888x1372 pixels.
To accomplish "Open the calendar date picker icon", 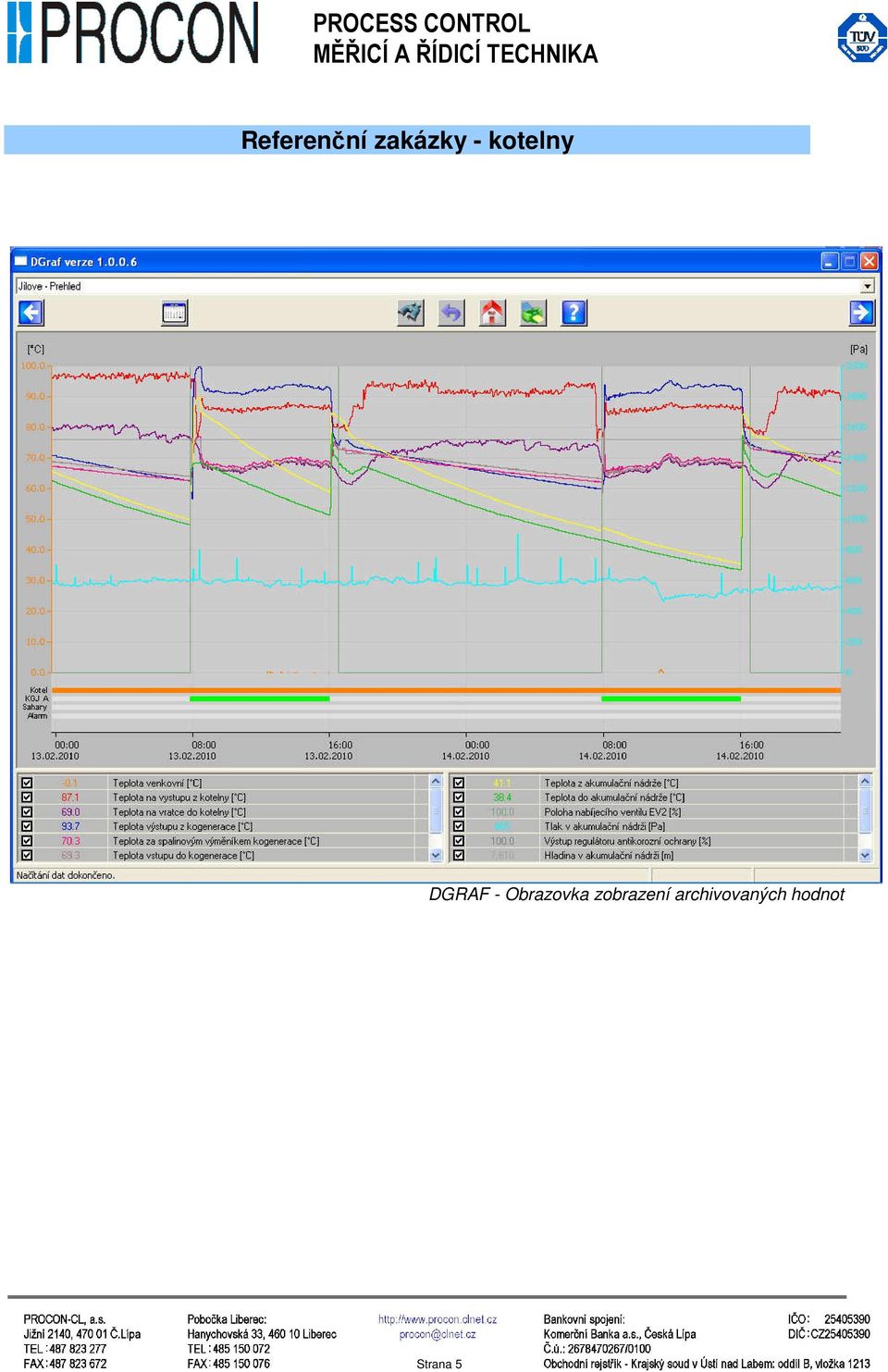I will pos(174,313).
